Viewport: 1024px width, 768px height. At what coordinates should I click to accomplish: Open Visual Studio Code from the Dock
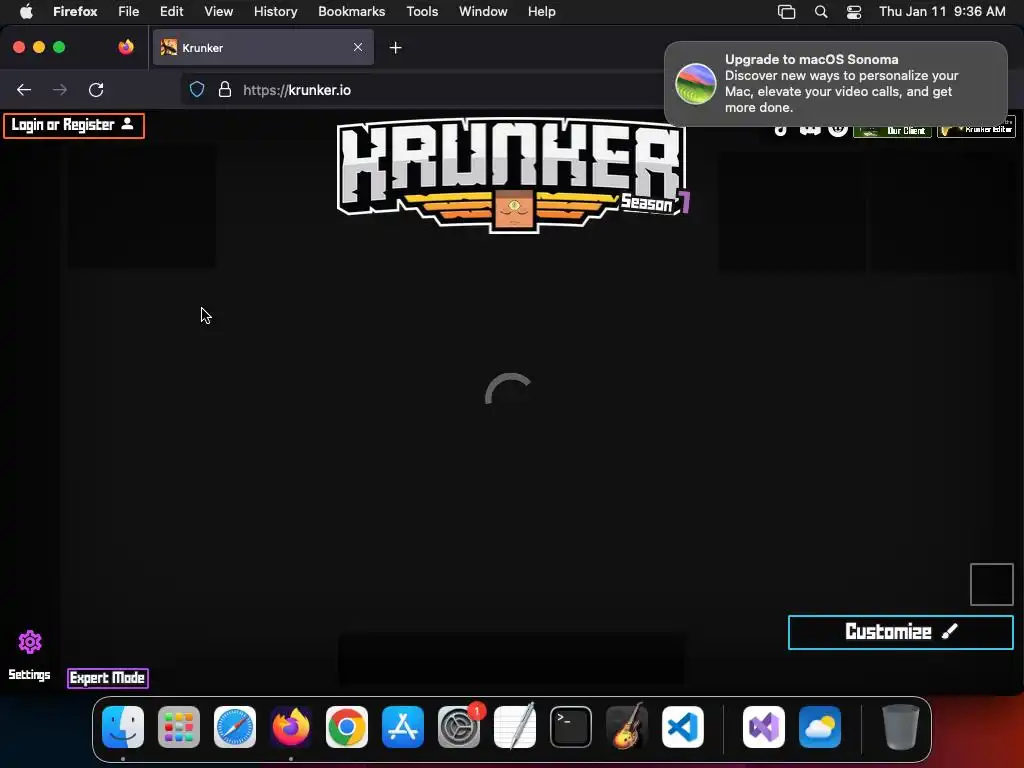(683, 727)
